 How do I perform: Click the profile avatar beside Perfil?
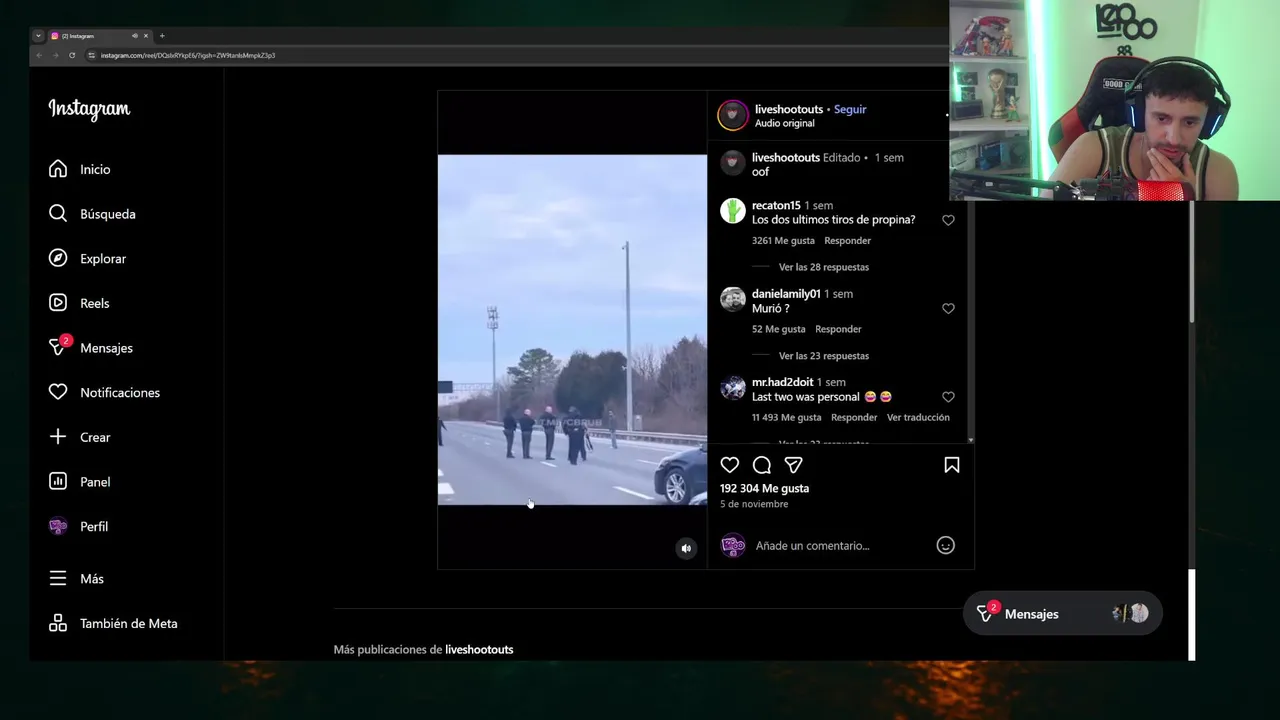point(58,526)
